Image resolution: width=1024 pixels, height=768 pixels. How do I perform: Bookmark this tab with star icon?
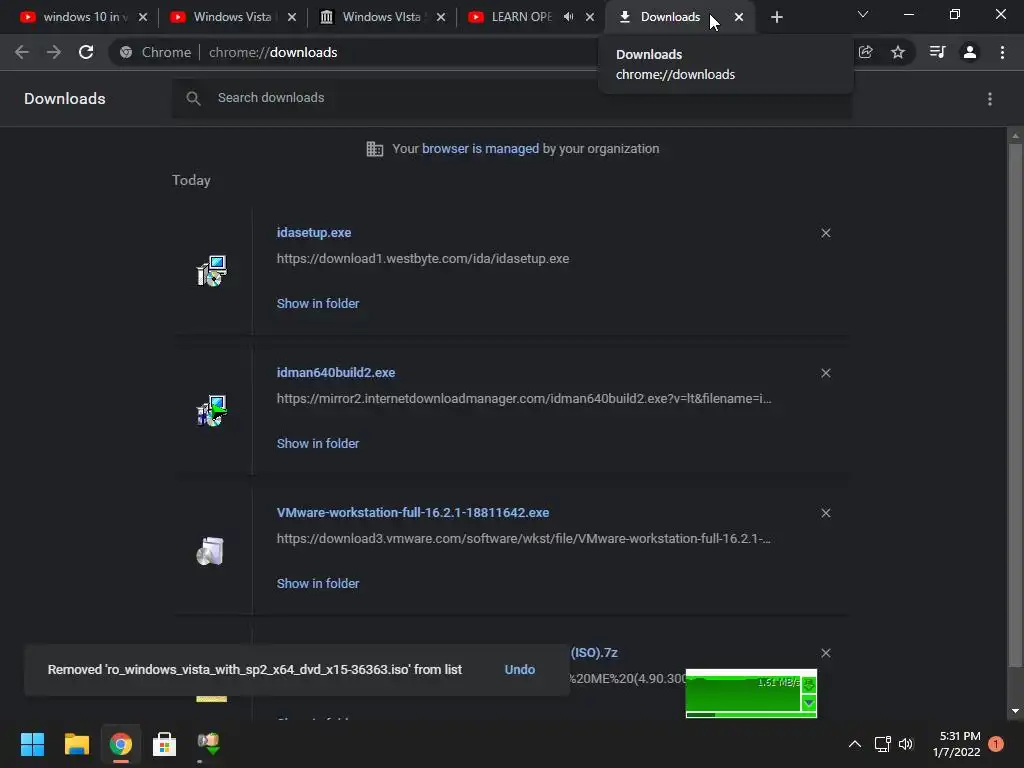coord(898,52)
